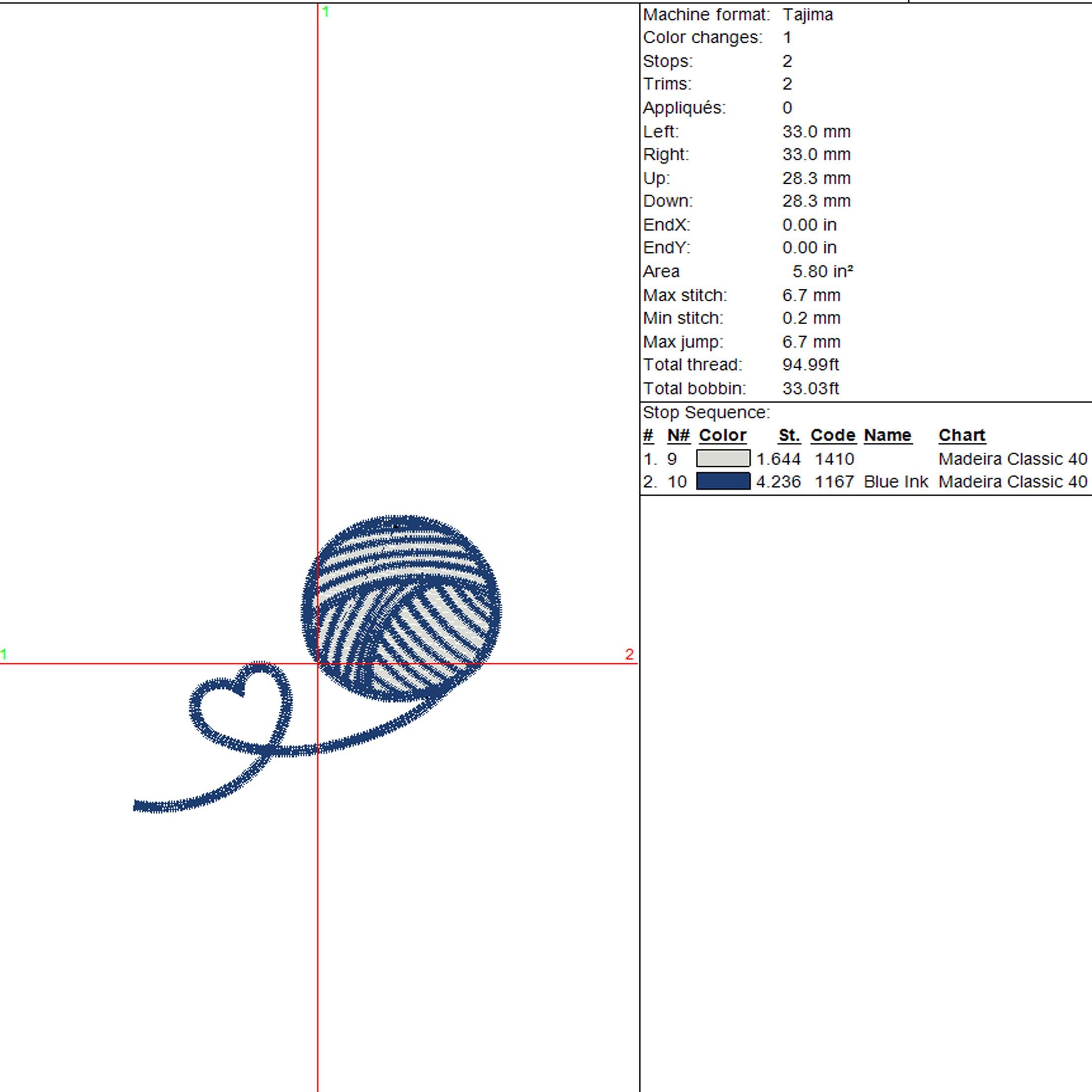Click the Color changes label

pyautogui.click(x=702, y=37)
